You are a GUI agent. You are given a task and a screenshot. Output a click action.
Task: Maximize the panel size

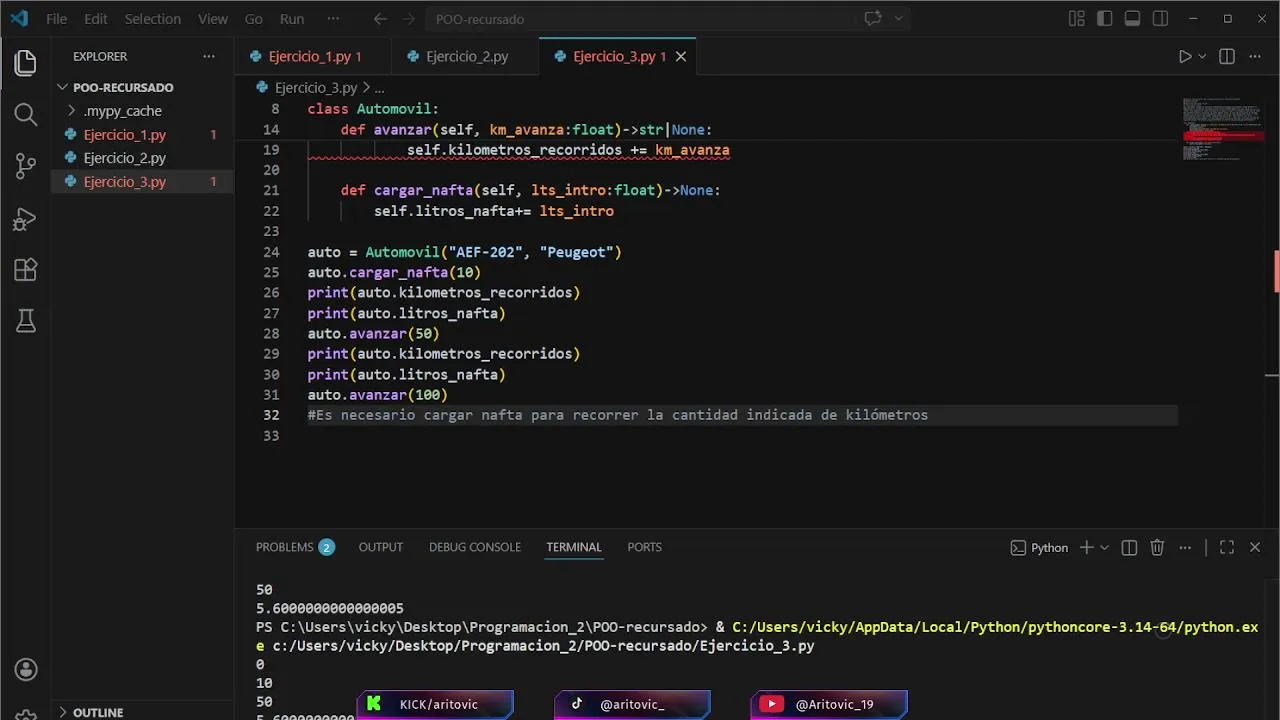coord(1227,548)
